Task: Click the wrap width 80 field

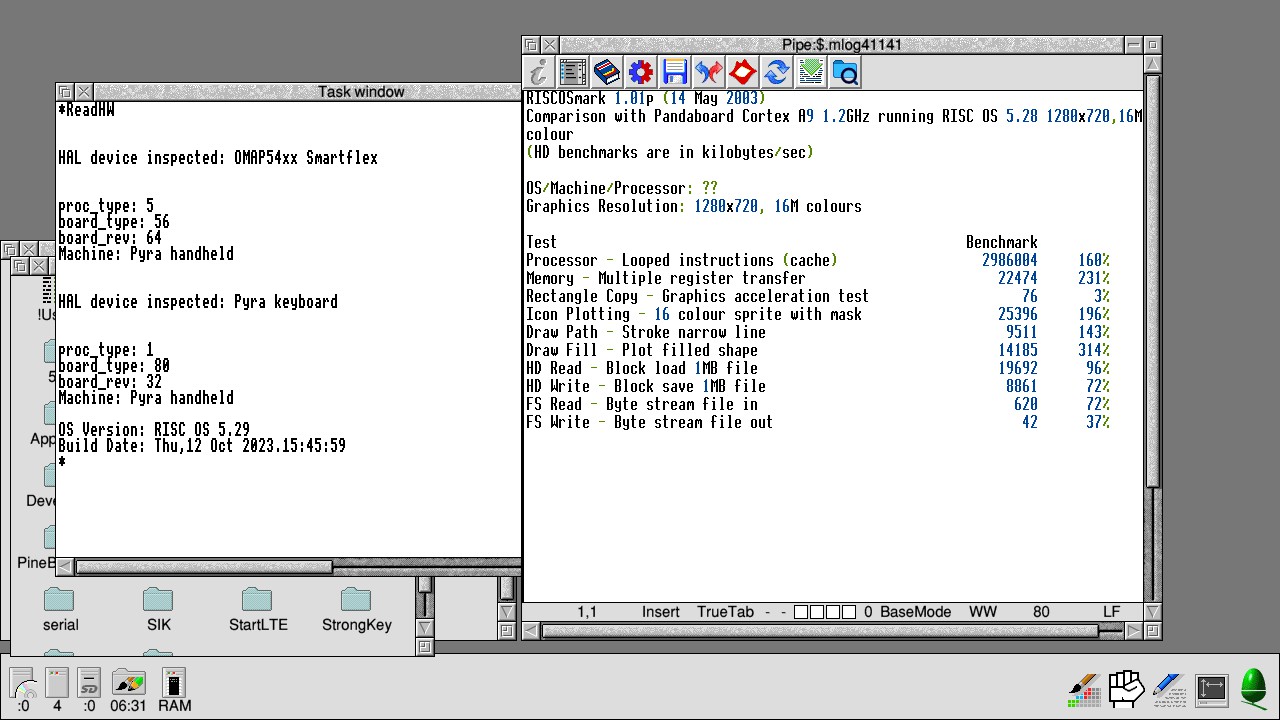Action: (1040, 612)
